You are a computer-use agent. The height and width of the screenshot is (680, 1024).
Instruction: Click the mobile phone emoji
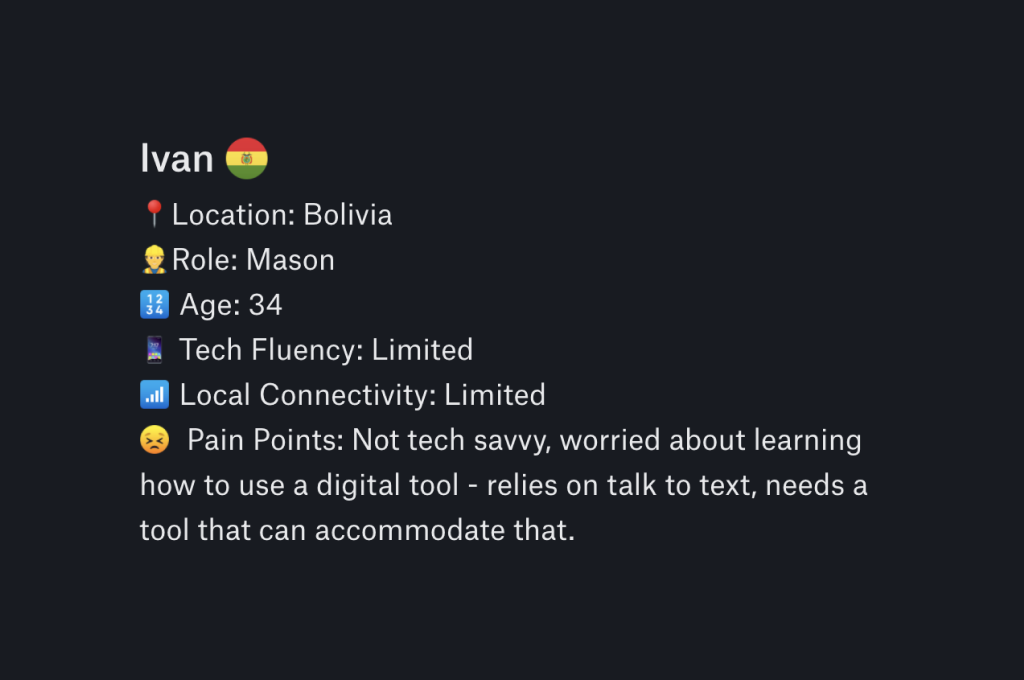(x=154, y=349)
